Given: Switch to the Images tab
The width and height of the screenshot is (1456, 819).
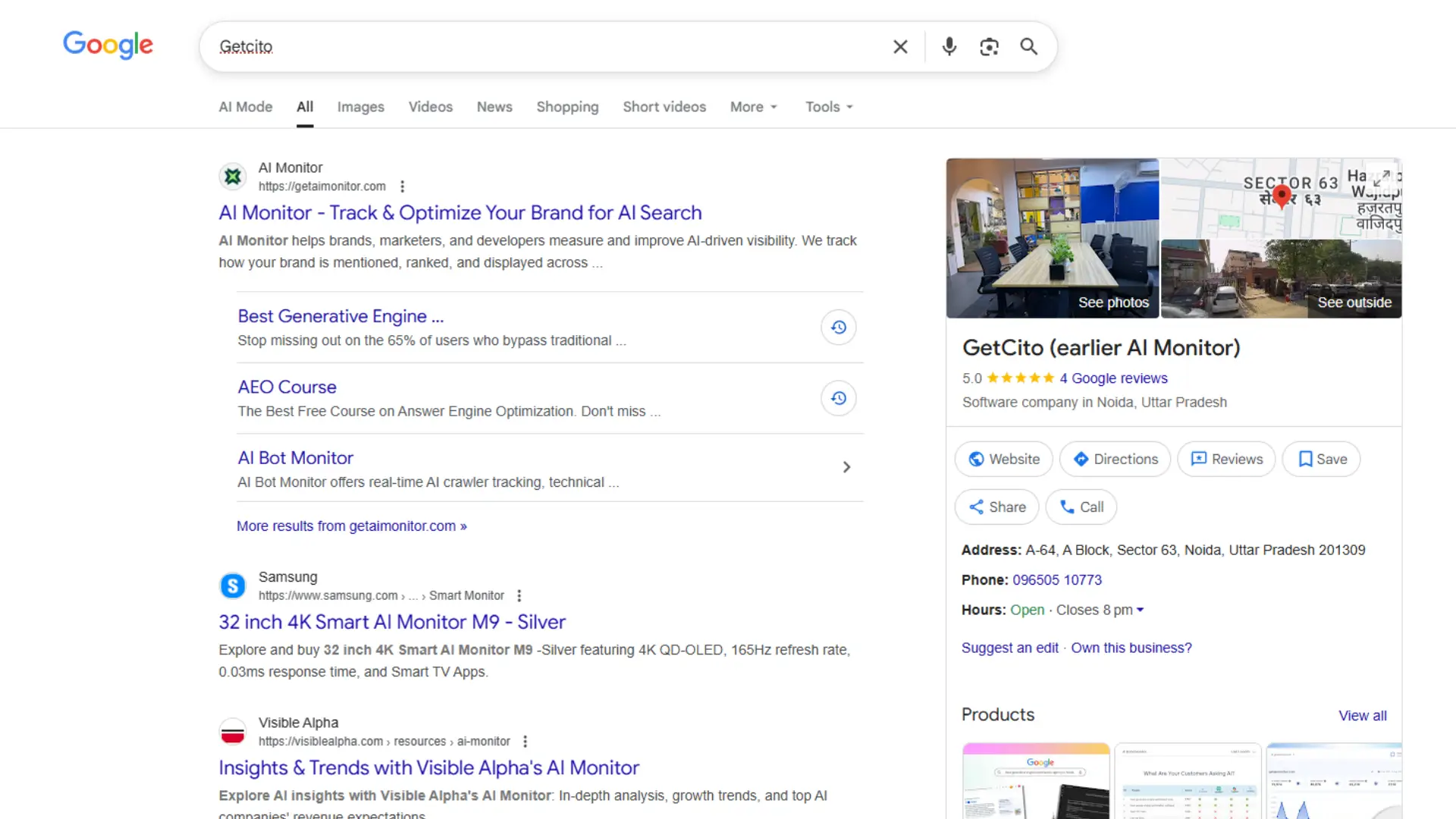Looking at the screenshot, I should pyautogui.click(x=360, y=107).
